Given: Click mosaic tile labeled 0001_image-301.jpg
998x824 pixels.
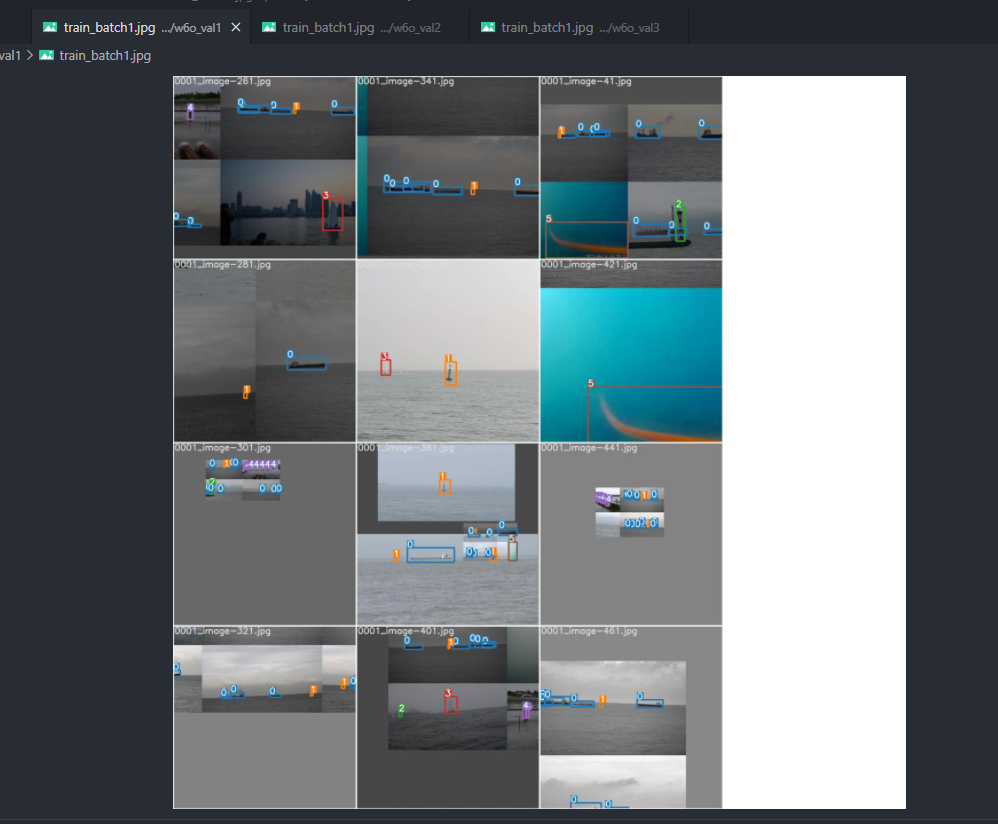Looking at the screenshot, I should 264,534.
